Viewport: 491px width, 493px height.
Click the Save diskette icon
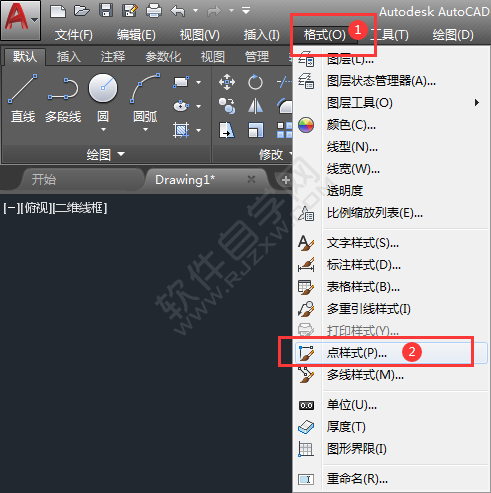[106, 11]
